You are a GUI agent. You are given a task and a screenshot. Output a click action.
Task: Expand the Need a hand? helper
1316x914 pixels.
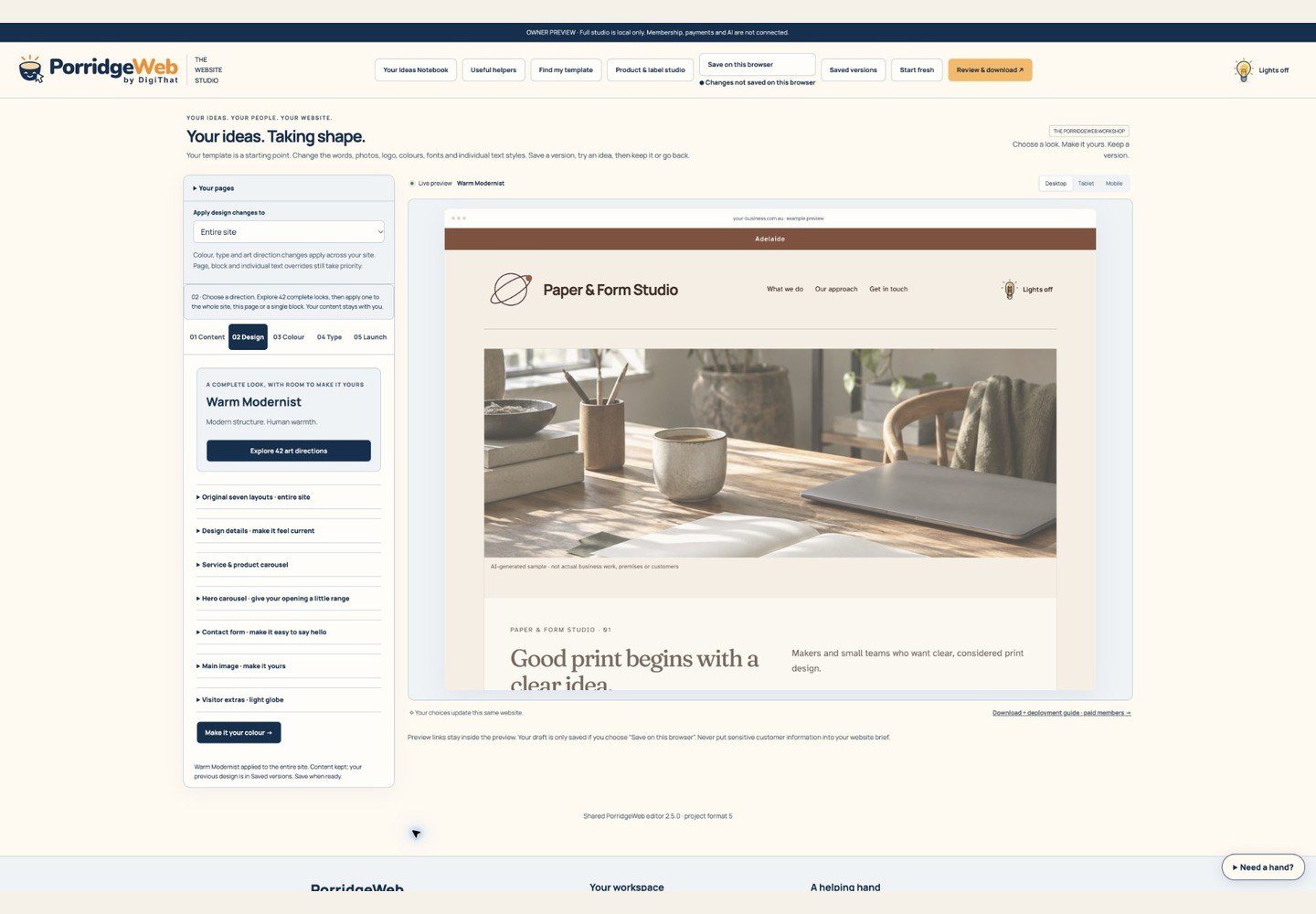[1263, 867]
